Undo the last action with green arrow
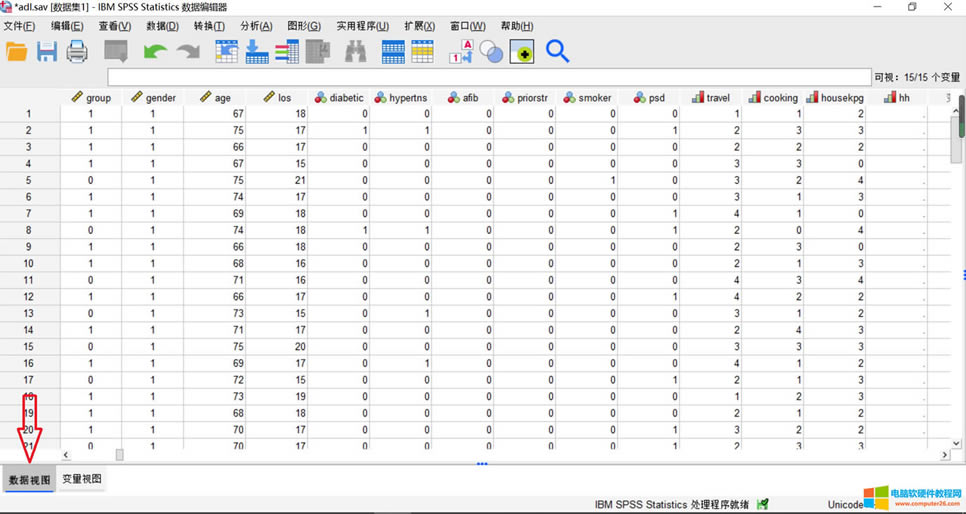This screenshot has height=514, width=966. pyautogui.click(x=155, y=52)
